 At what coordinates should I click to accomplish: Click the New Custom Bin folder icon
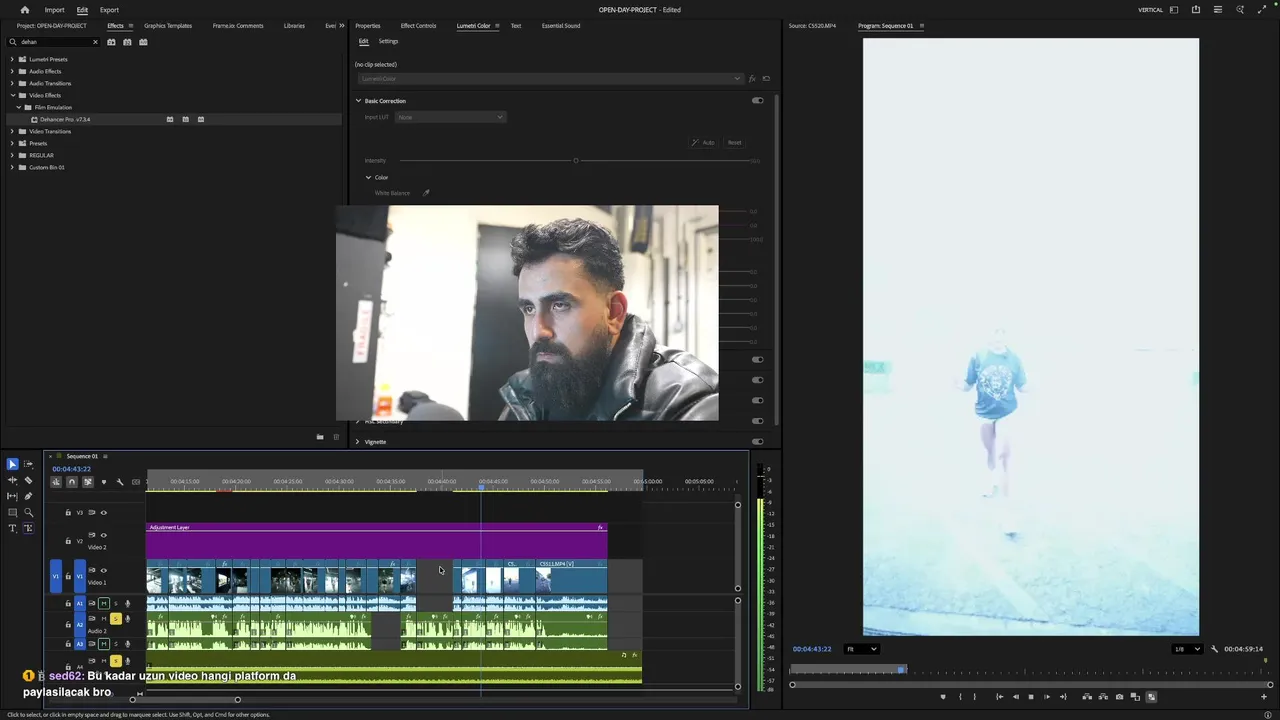click(320, 437)
